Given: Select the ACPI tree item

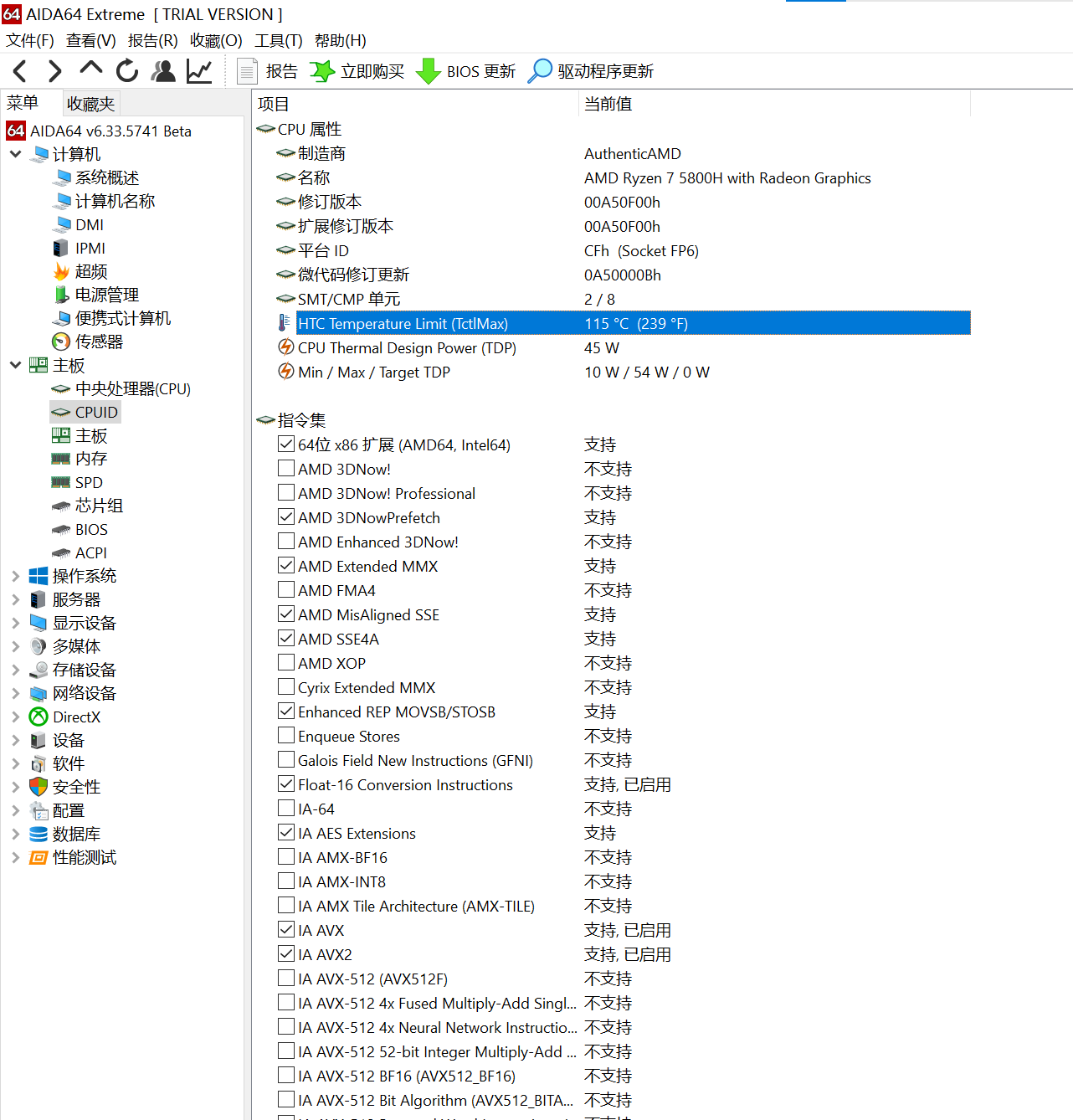Looking at the screenshot, I should coord(80,552).
